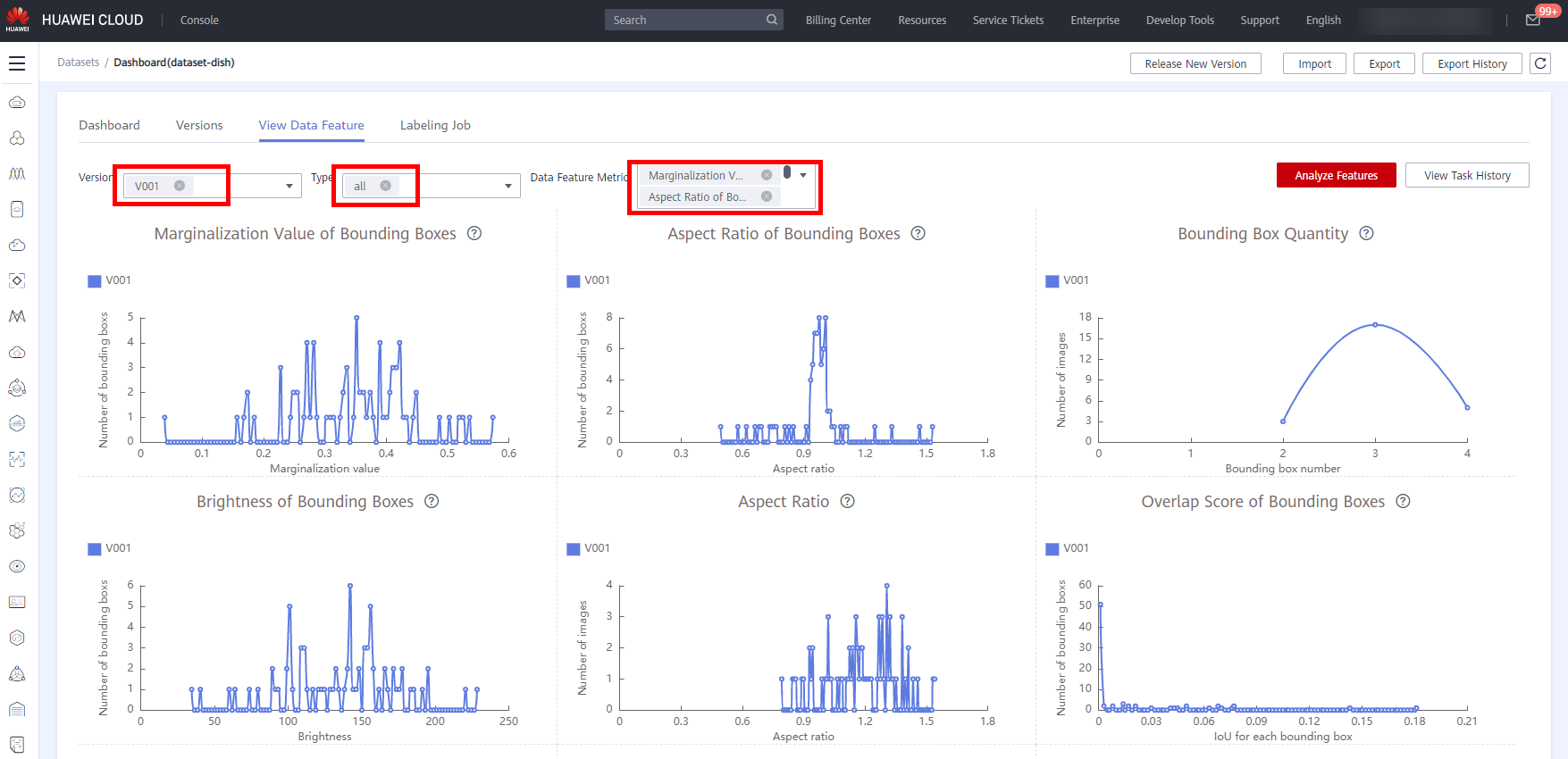Open the mail notifications icon showing 99+
The image size is (1568, 759).
coord(1533,20)
